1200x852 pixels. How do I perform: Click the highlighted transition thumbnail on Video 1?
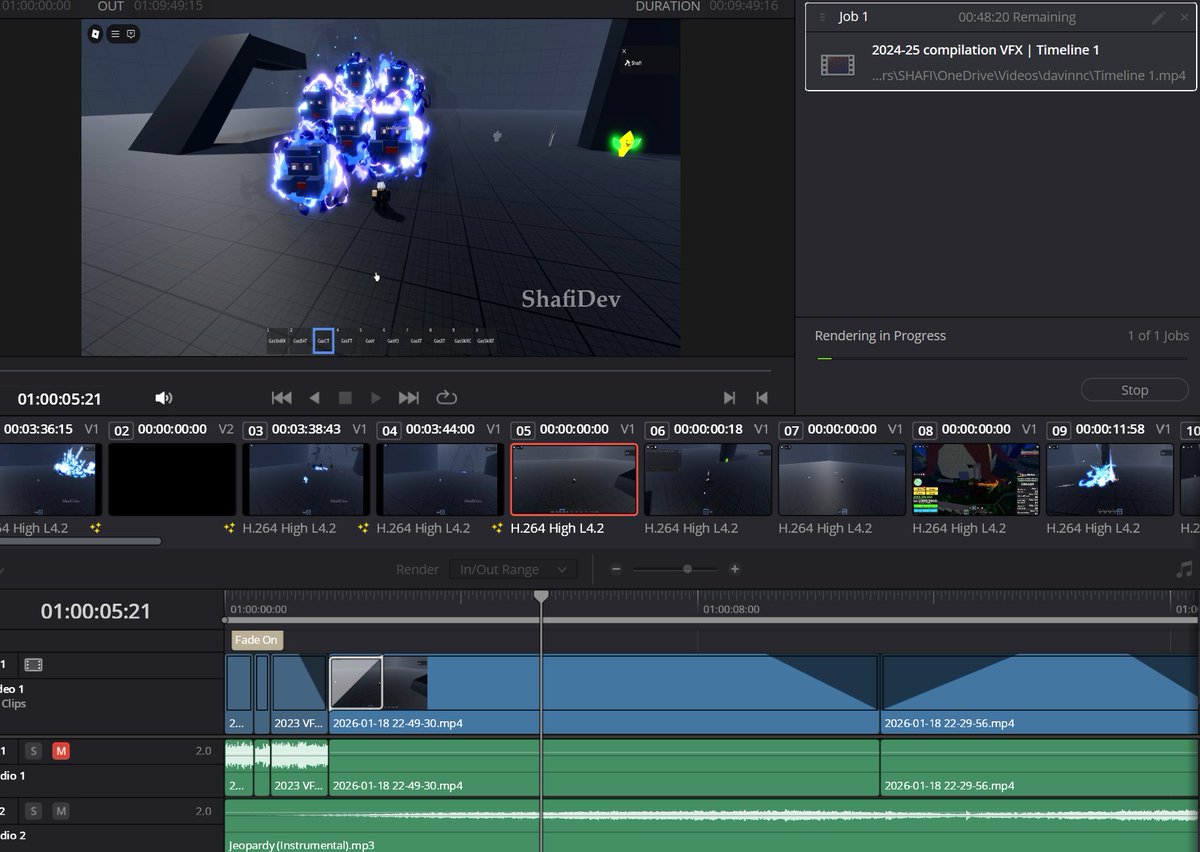pyautogui.click(x=356, y=683)
